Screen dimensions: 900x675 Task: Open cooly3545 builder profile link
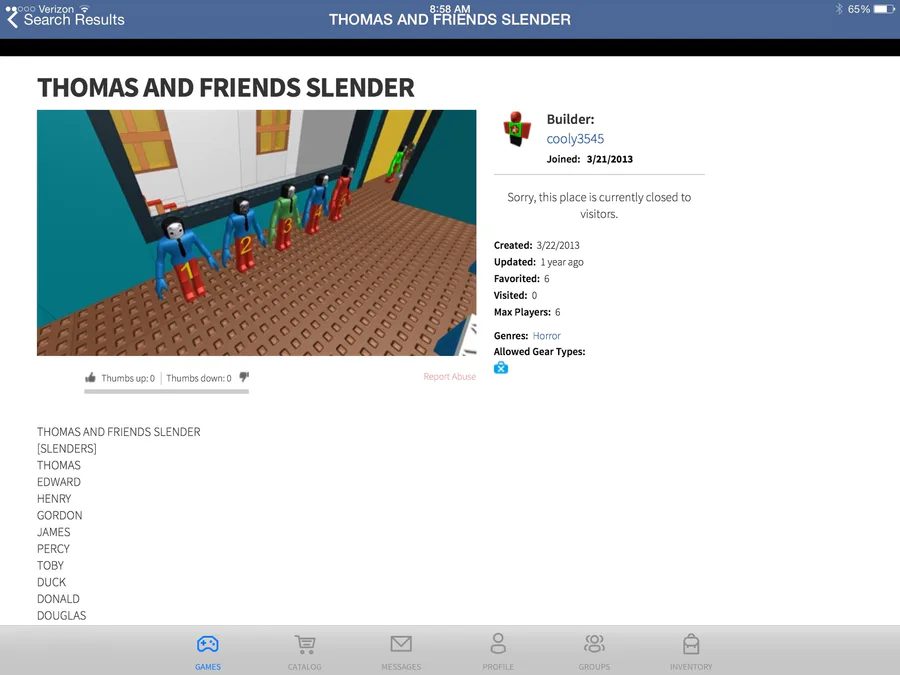click(x=575, y=139)
